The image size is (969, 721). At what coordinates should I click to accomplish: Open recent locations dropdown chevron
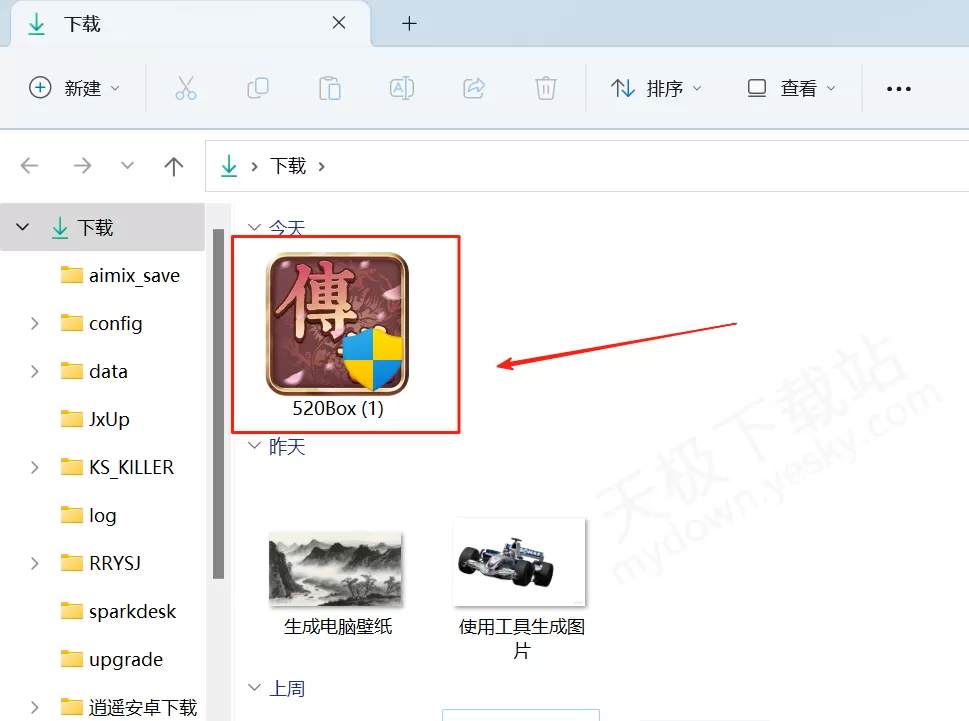[x=127, y=166]
